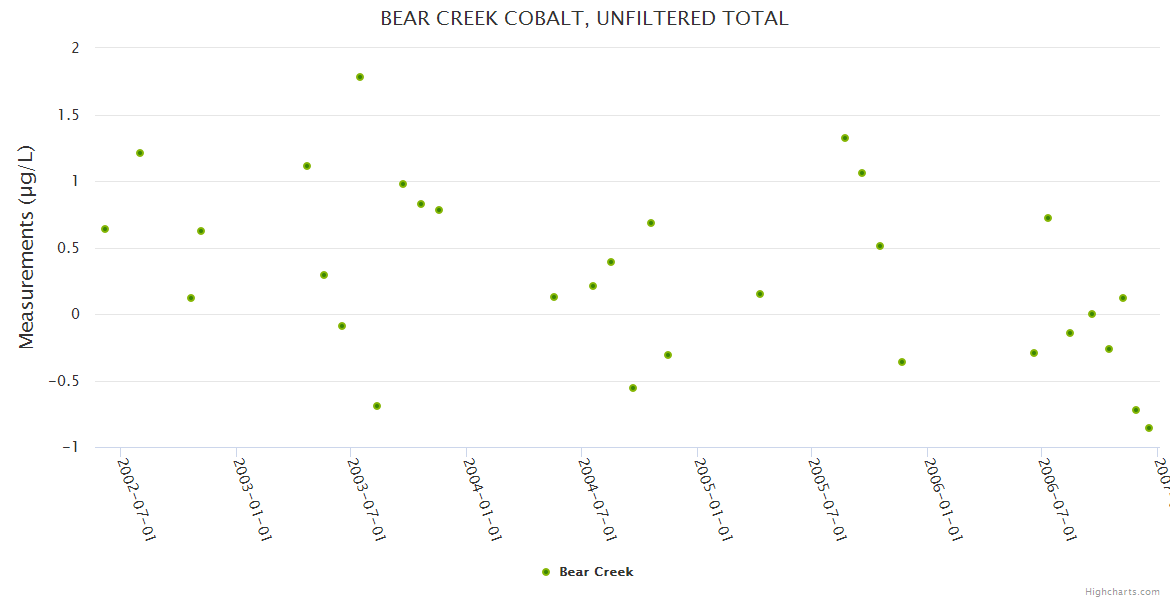Click the 1.5 y-axis tick label
Image resolution: width=1170 pixels, height=600 pixels.
point(66,115)
